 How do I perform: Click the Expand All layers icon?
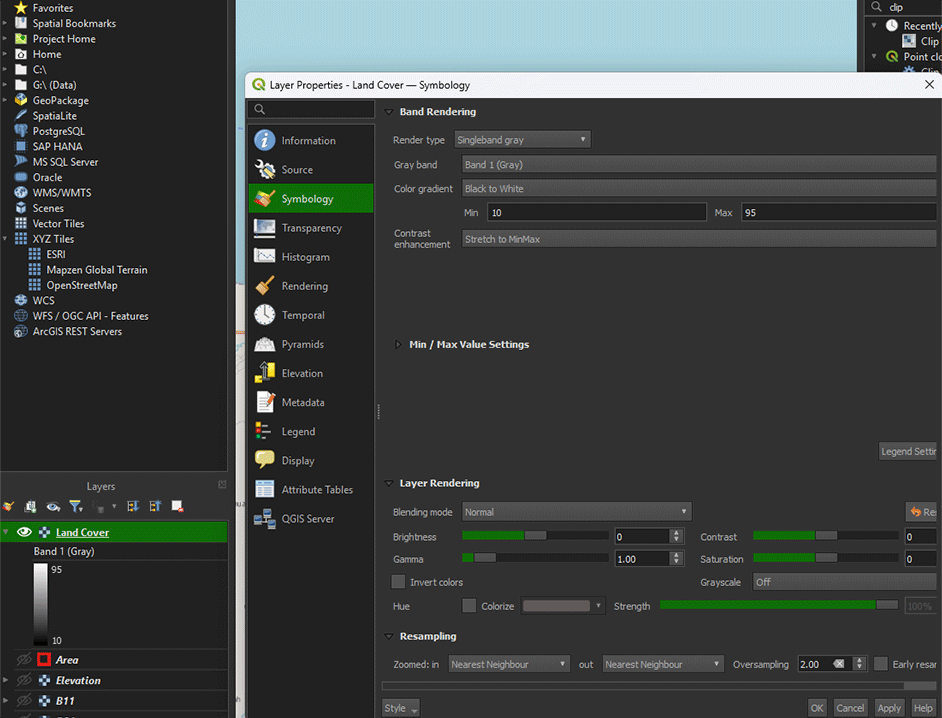tap(132, 507)
